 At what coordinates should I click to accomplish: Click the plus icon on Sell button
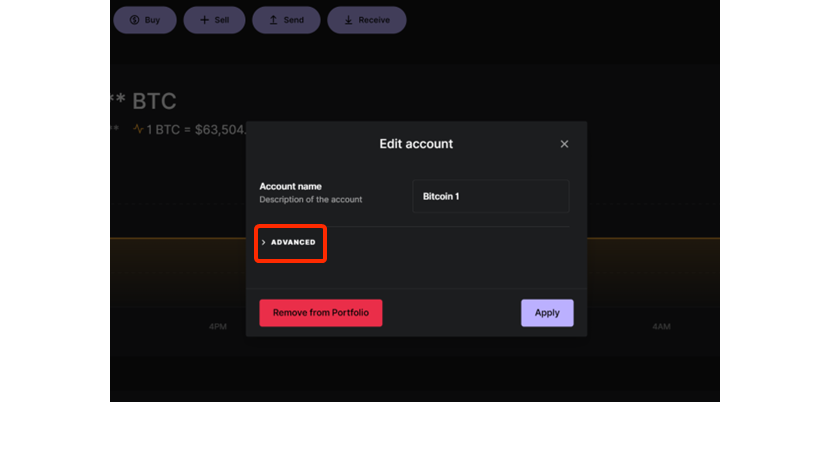click(204, 20)
